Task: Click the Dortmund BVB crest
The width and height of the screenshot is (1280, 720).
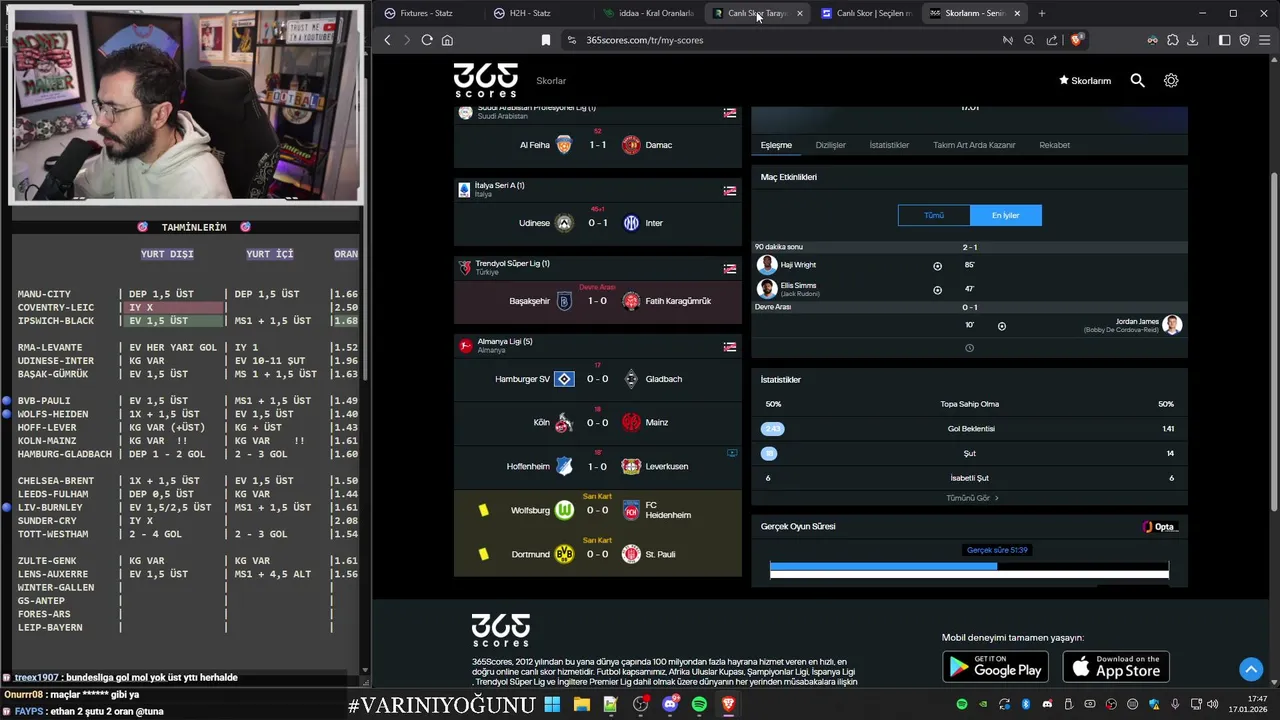Action: pyautogui.click(x=564, y=554)
